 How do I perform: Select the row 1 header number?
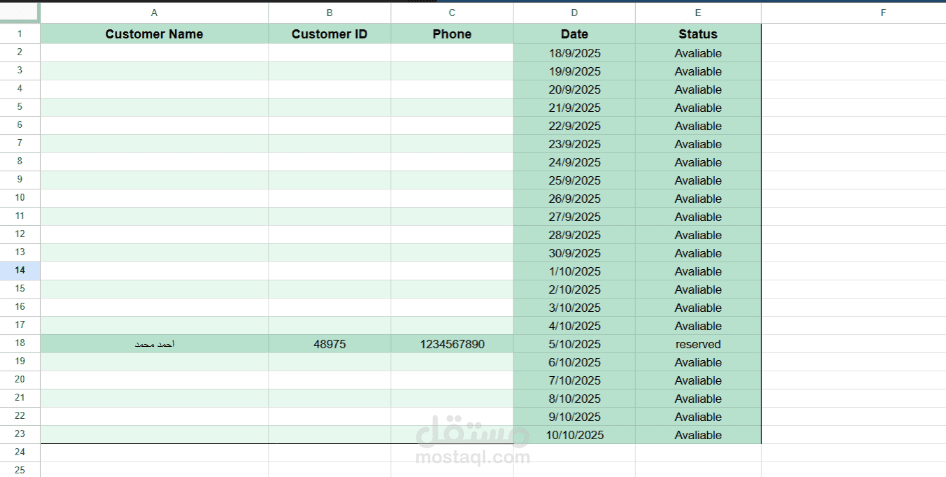point(20,34)
